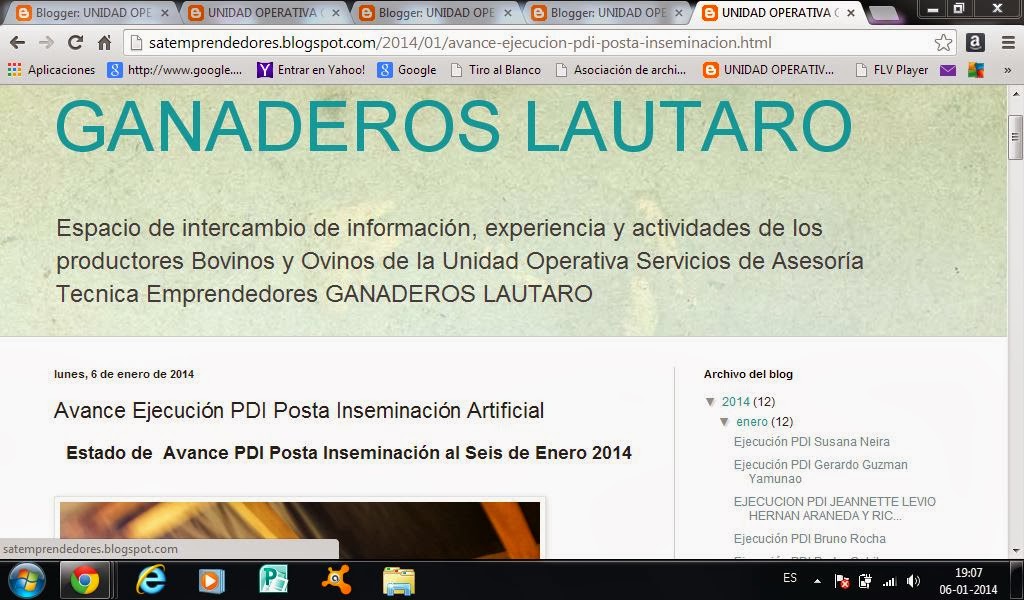Open the media player taskbar icon
The height and width of the screenshot is (600, 1024).
click(x=212, y=580)
